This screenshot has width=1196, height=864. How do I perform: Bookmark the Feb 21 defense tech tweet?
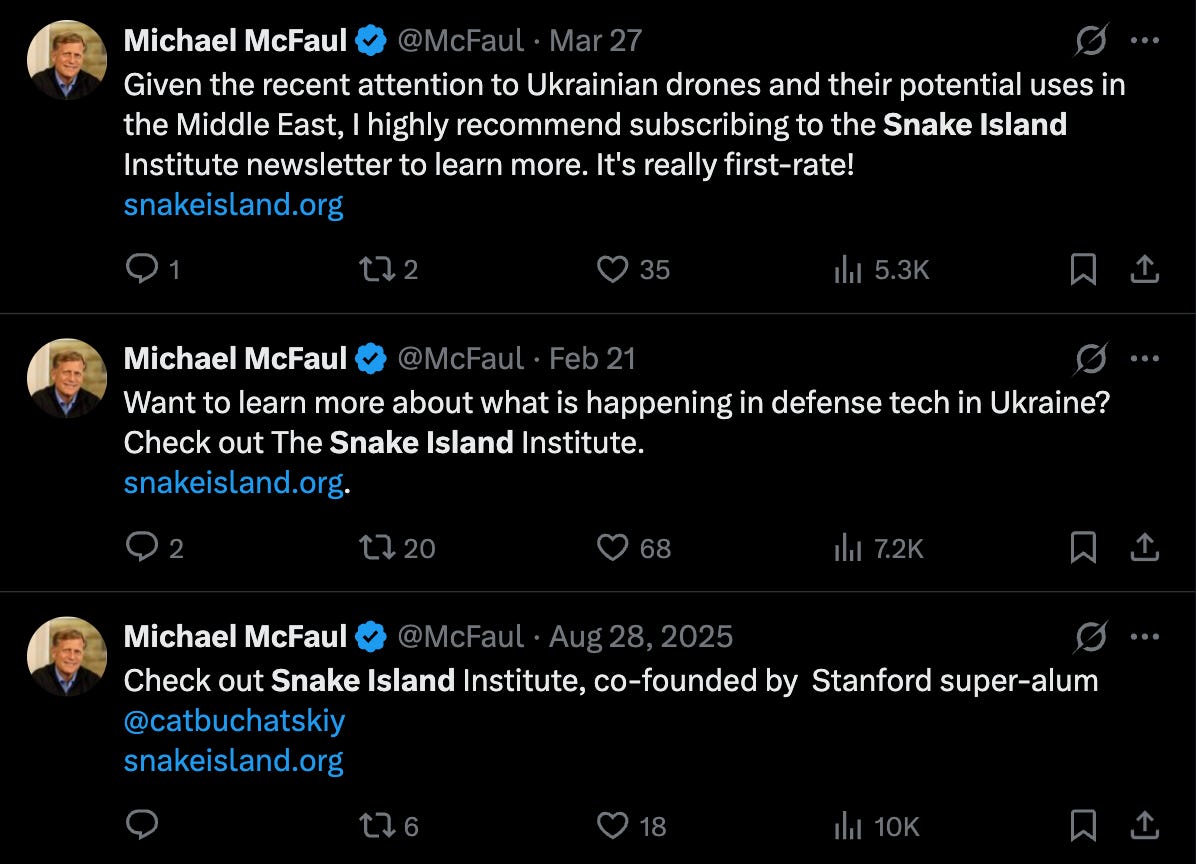pos(1083,547)
